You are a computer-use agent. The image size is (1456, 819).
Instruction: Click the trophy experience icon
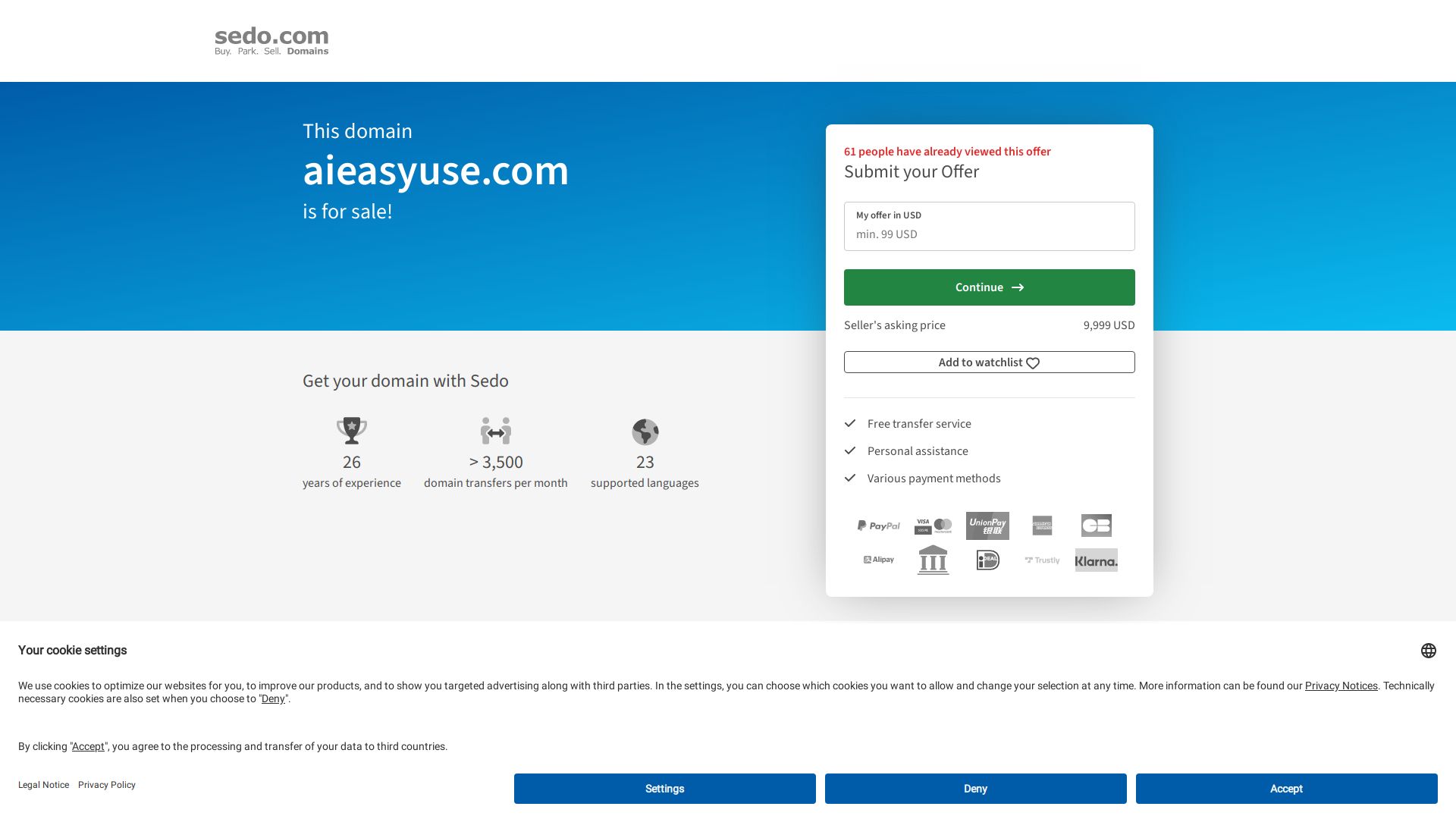[351, 431]
